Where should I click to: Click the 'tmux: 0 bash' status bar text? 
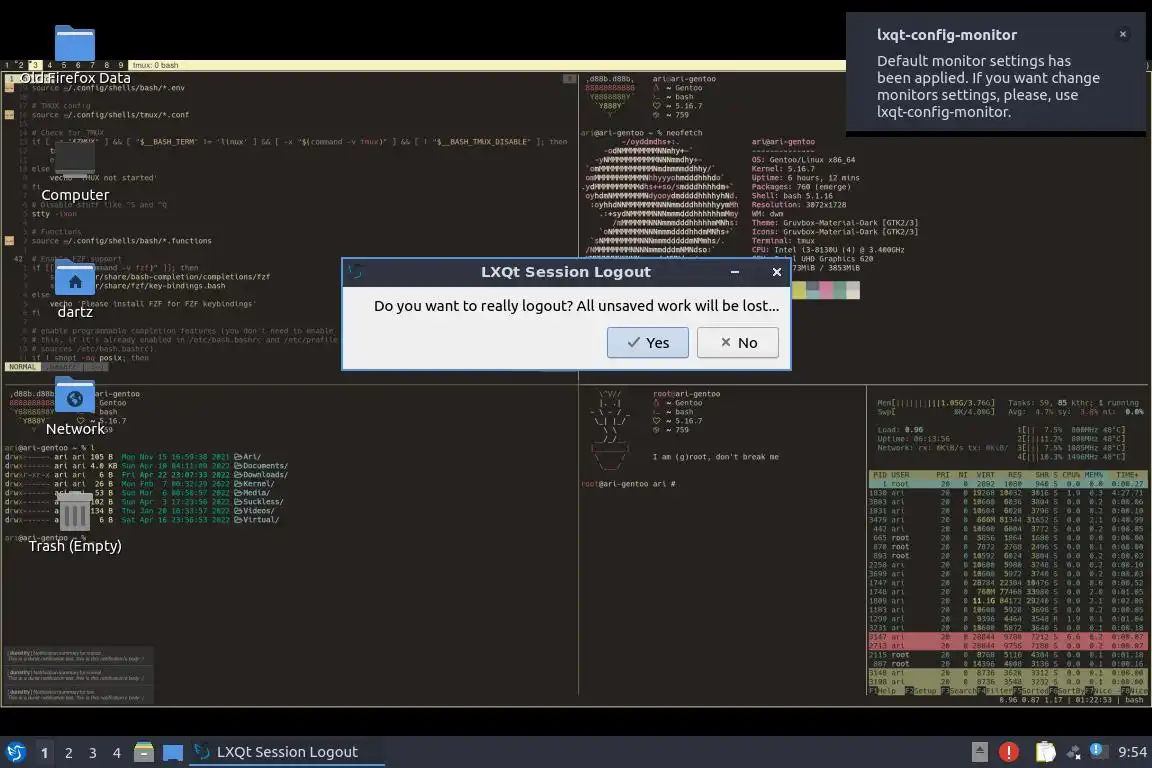click(155, 65)
